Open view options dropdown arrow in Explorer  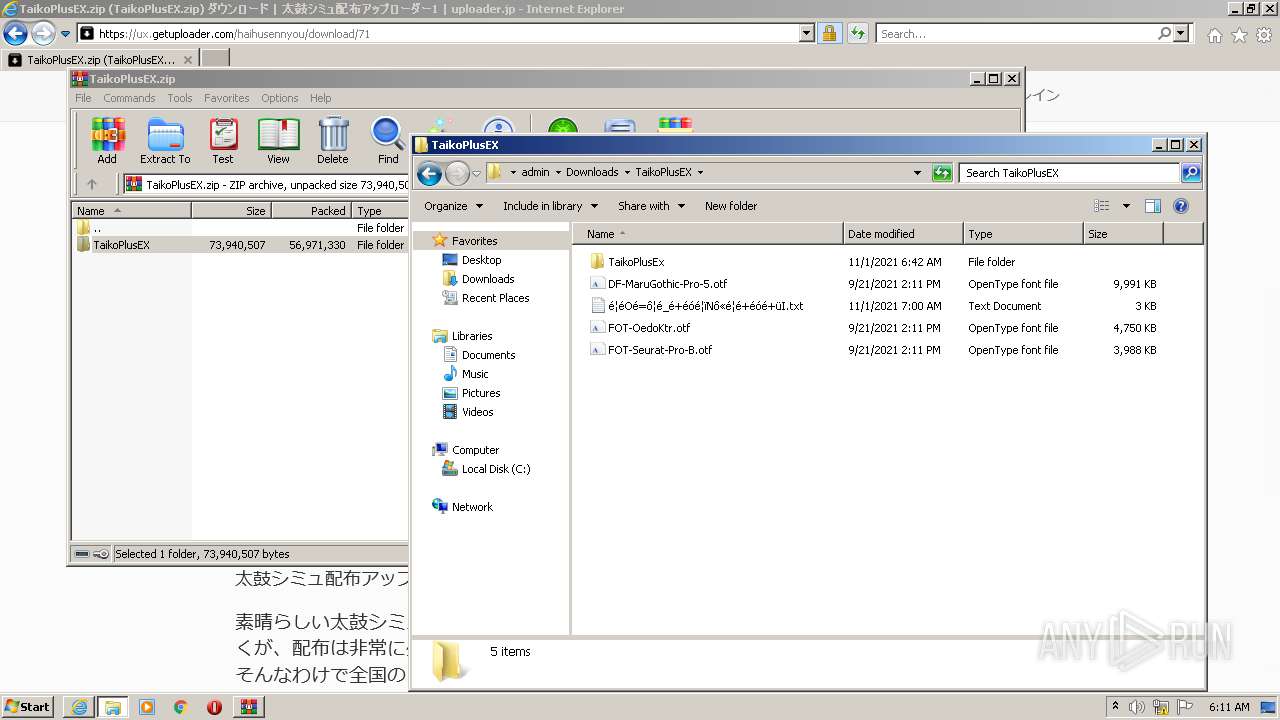(1126, 206)
